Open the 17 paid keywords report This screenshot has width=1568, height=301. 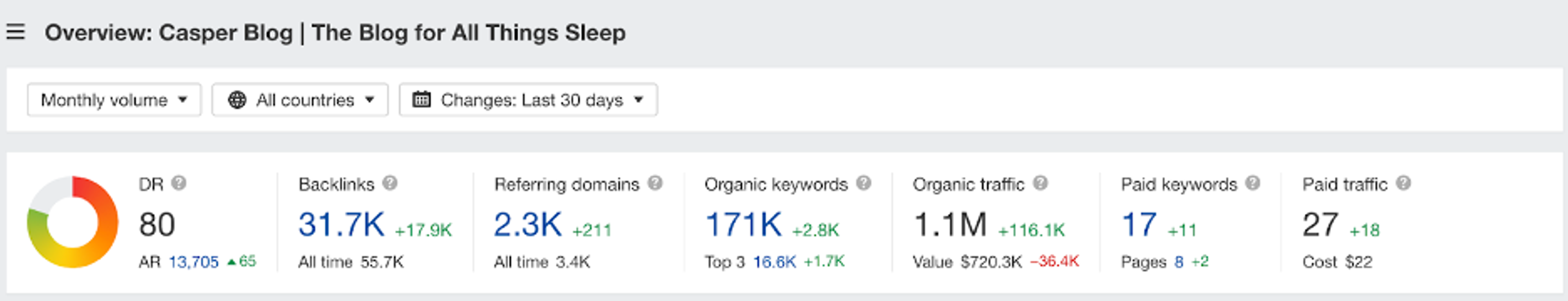1139,224
